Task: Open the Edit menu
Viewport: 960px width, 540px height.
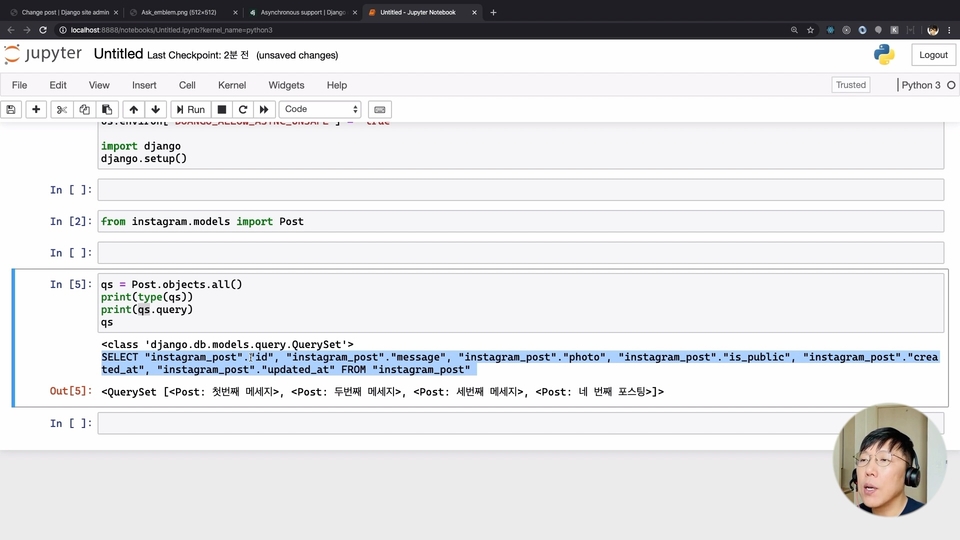Action: 58,85
